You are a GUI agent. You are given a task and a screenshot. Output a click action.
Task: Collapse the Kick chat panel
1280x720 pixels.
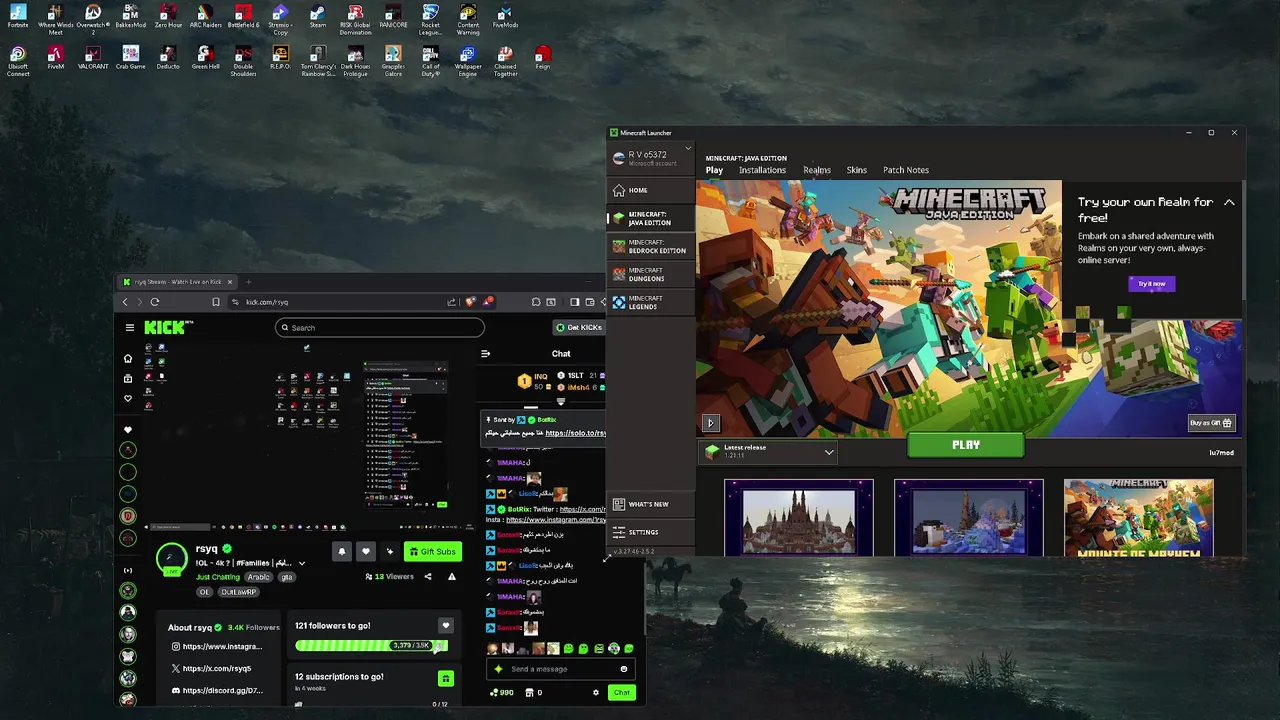pyautogui.click(x=486, y=353)
